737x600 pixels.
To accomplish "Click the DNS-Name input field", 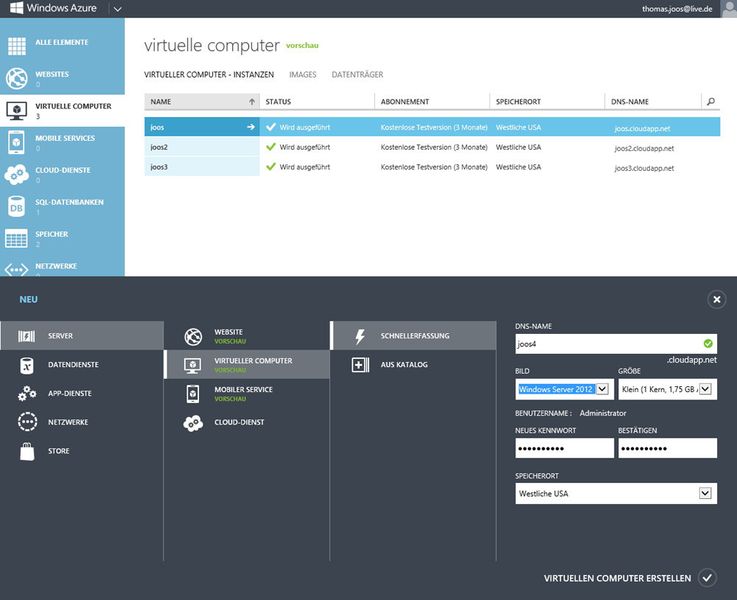I will point(616,344).
